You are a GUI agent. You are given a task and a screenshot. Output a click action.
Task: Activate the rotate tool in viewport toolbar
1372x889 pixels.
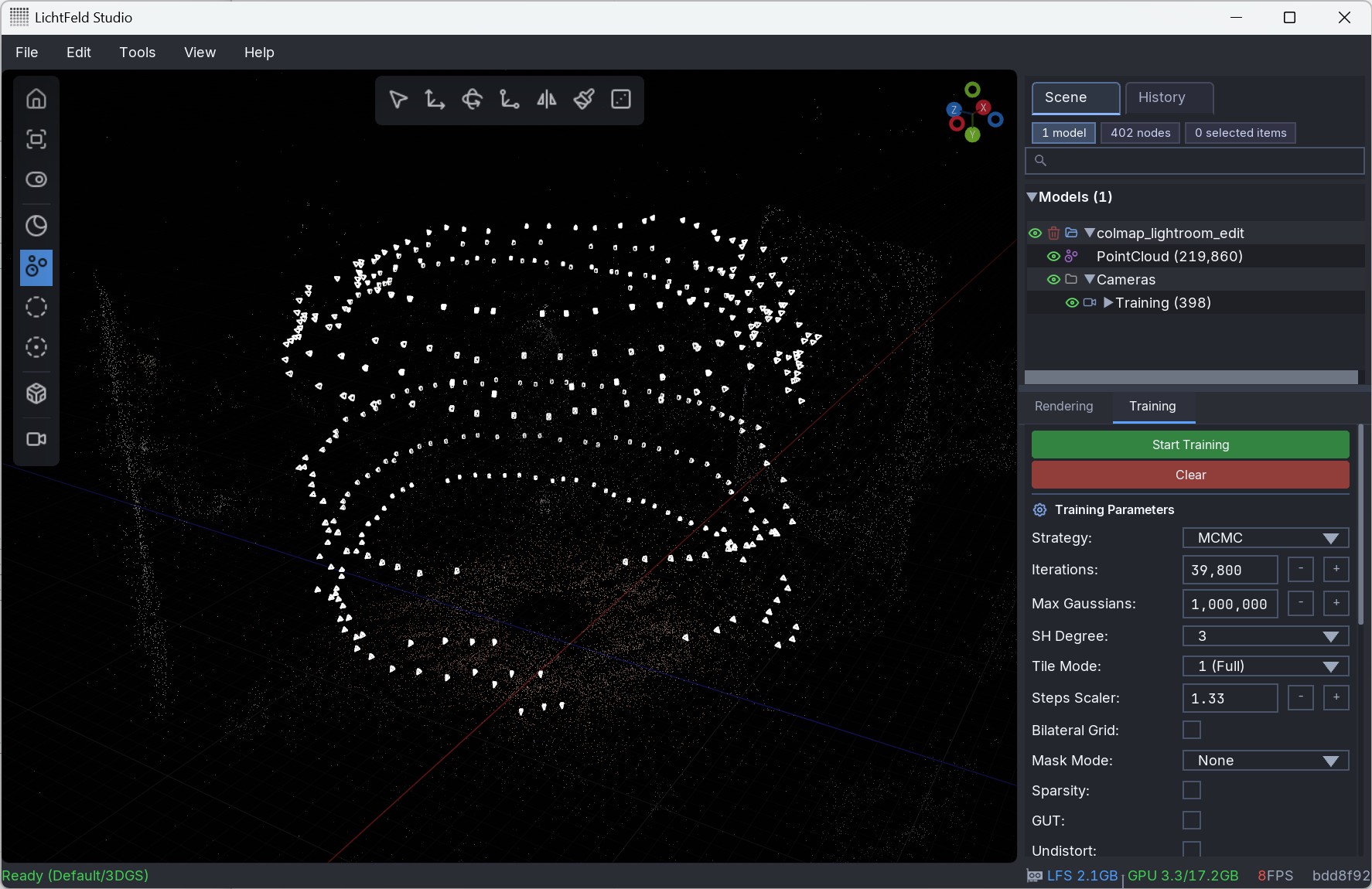472,100
